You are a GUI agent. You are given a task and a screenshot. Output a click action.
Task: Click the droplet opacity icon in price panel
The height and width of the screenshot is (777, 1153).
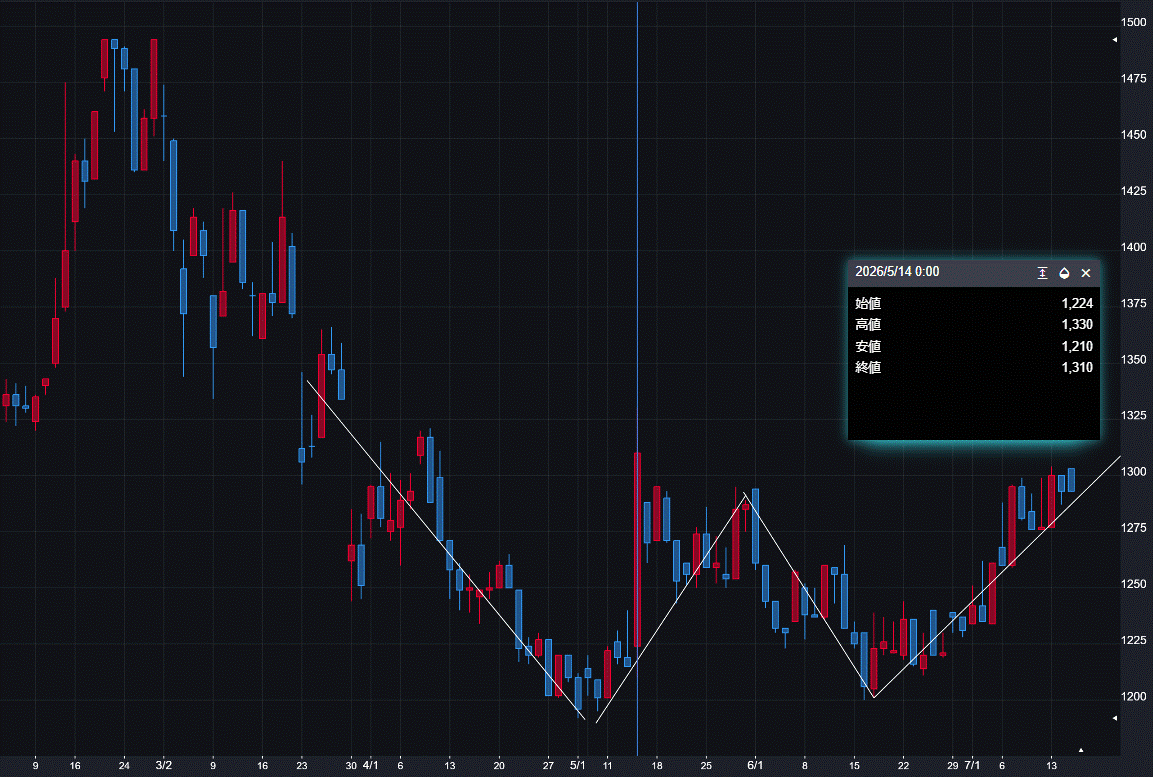pos(1064,273)
